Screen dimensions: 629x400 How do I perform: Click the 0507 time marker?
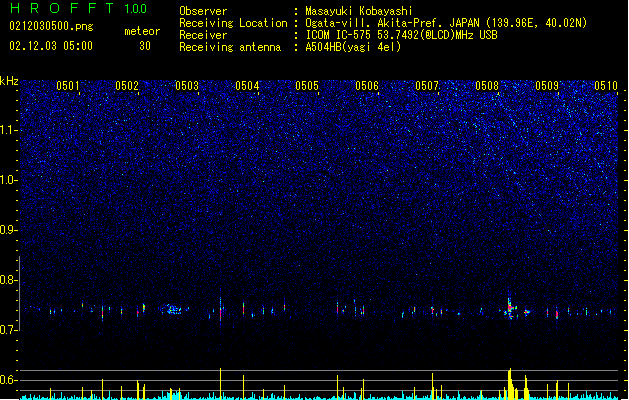click(x=427, y=86)
